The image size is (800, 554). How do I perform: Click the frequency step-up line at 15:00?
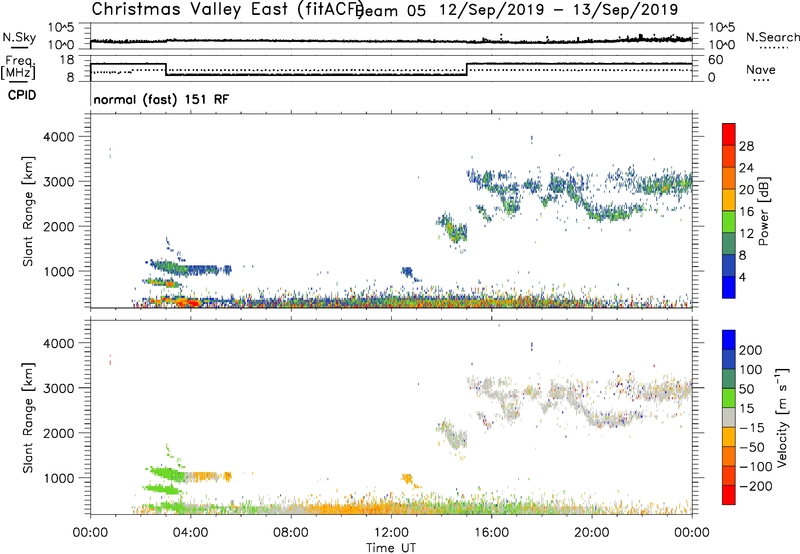467,69
